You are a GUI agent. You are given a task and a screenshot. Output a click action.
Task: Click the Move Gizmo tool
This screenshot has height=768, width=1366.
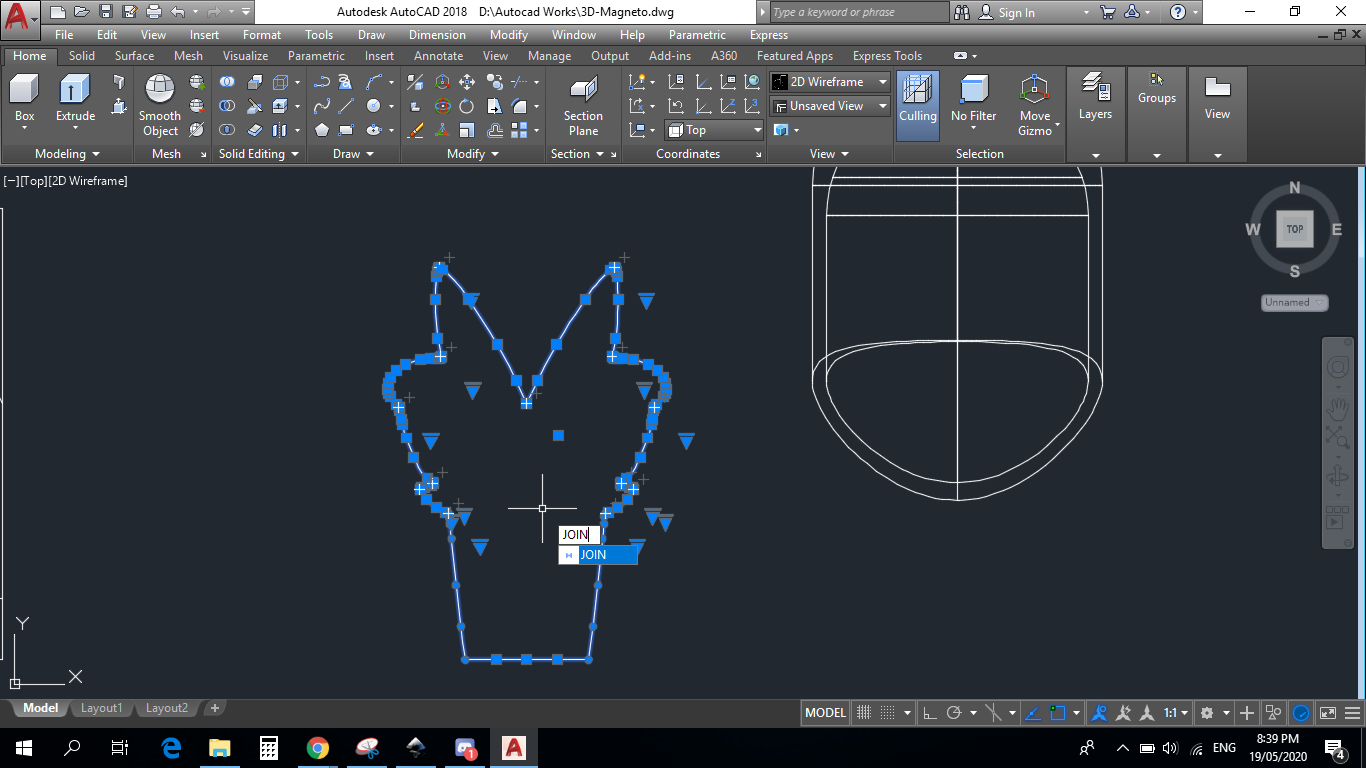pos(1035,106)
